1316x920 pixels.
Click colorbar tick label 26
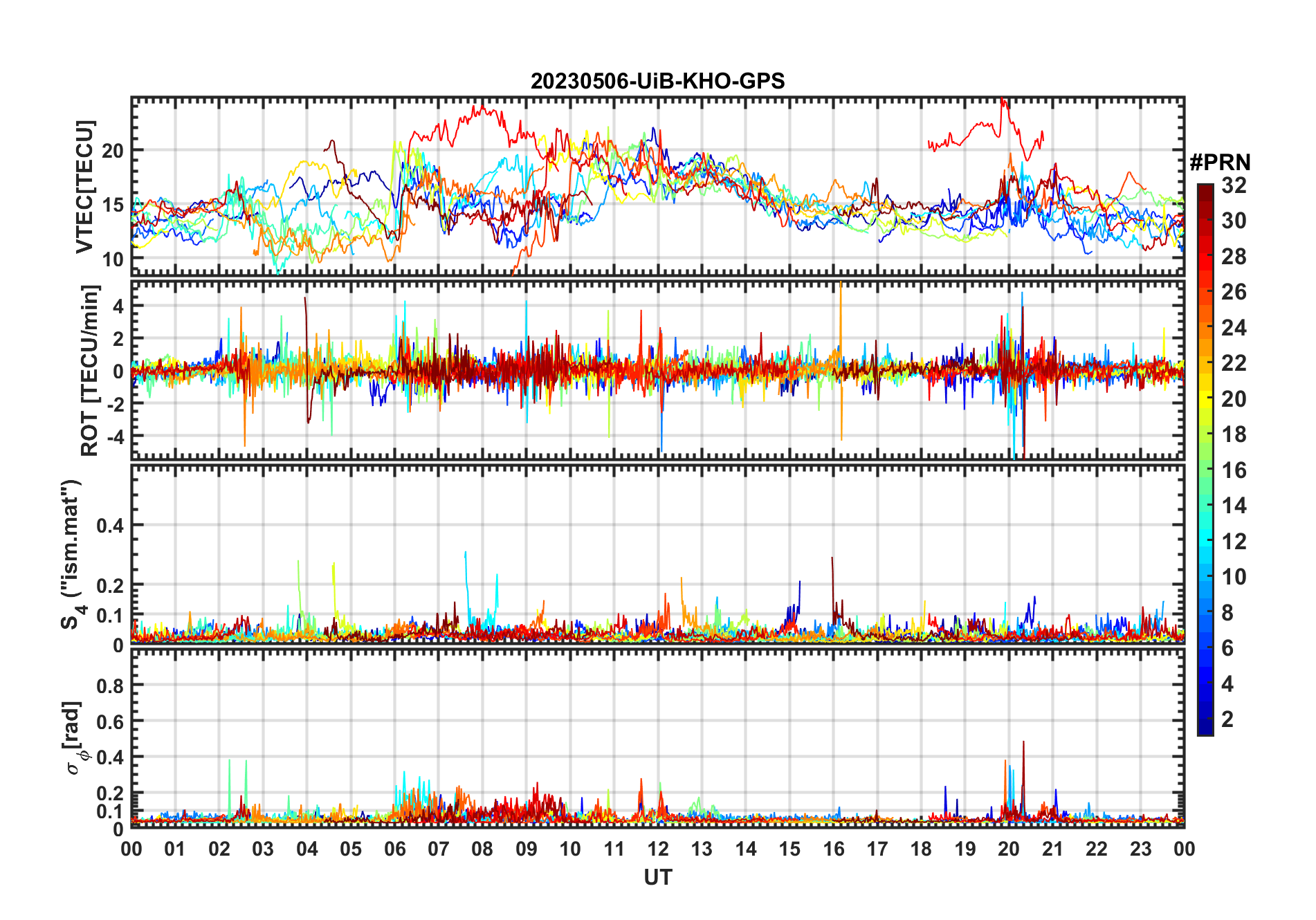pos(1234,292)
